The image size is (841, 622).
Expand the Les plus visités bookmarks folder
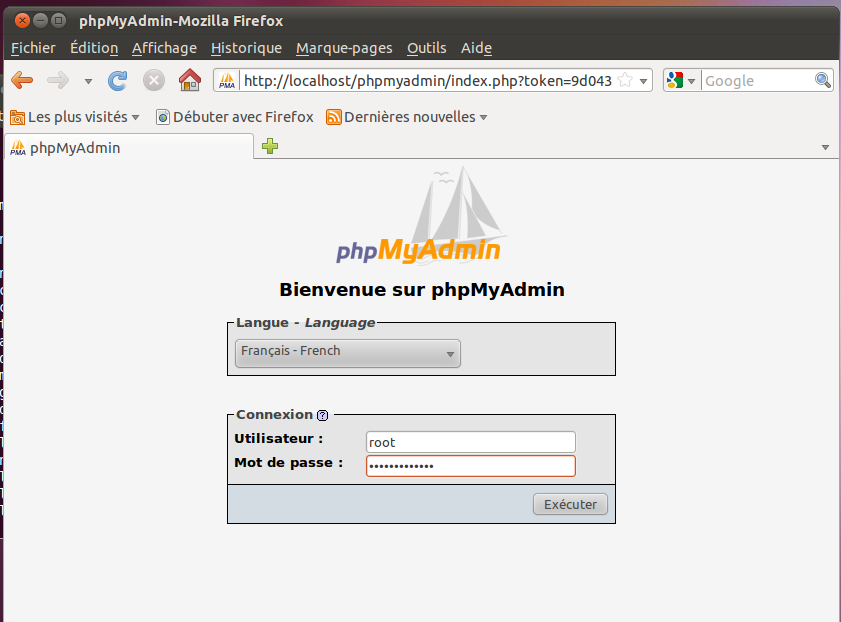click(x=75, y=117)
